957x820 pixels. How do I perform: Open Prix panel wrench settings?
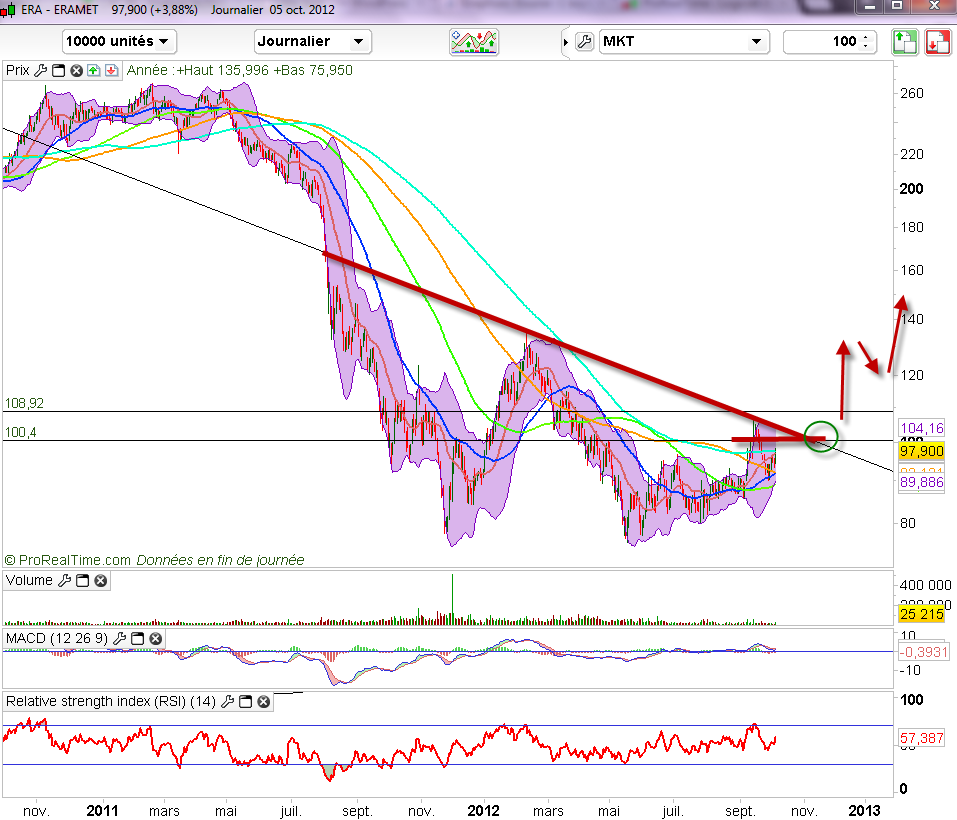pyautogui.click(x=40, y=71)
